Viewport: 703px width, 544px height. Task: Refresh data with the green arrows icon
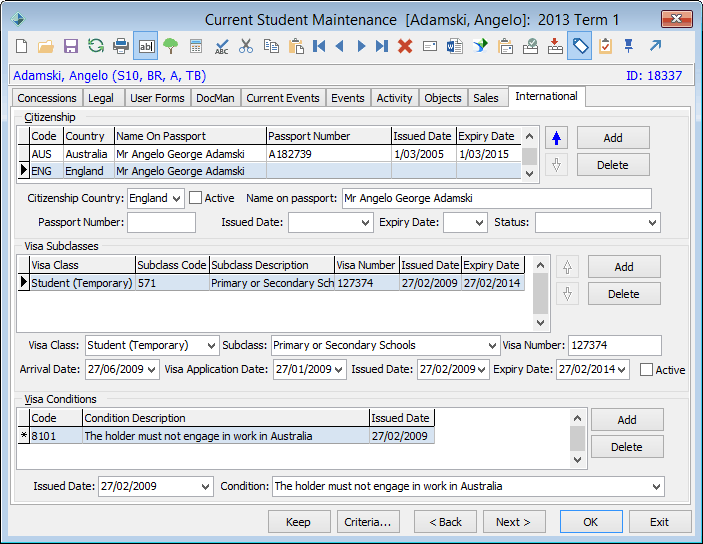[x=95, y=46]
